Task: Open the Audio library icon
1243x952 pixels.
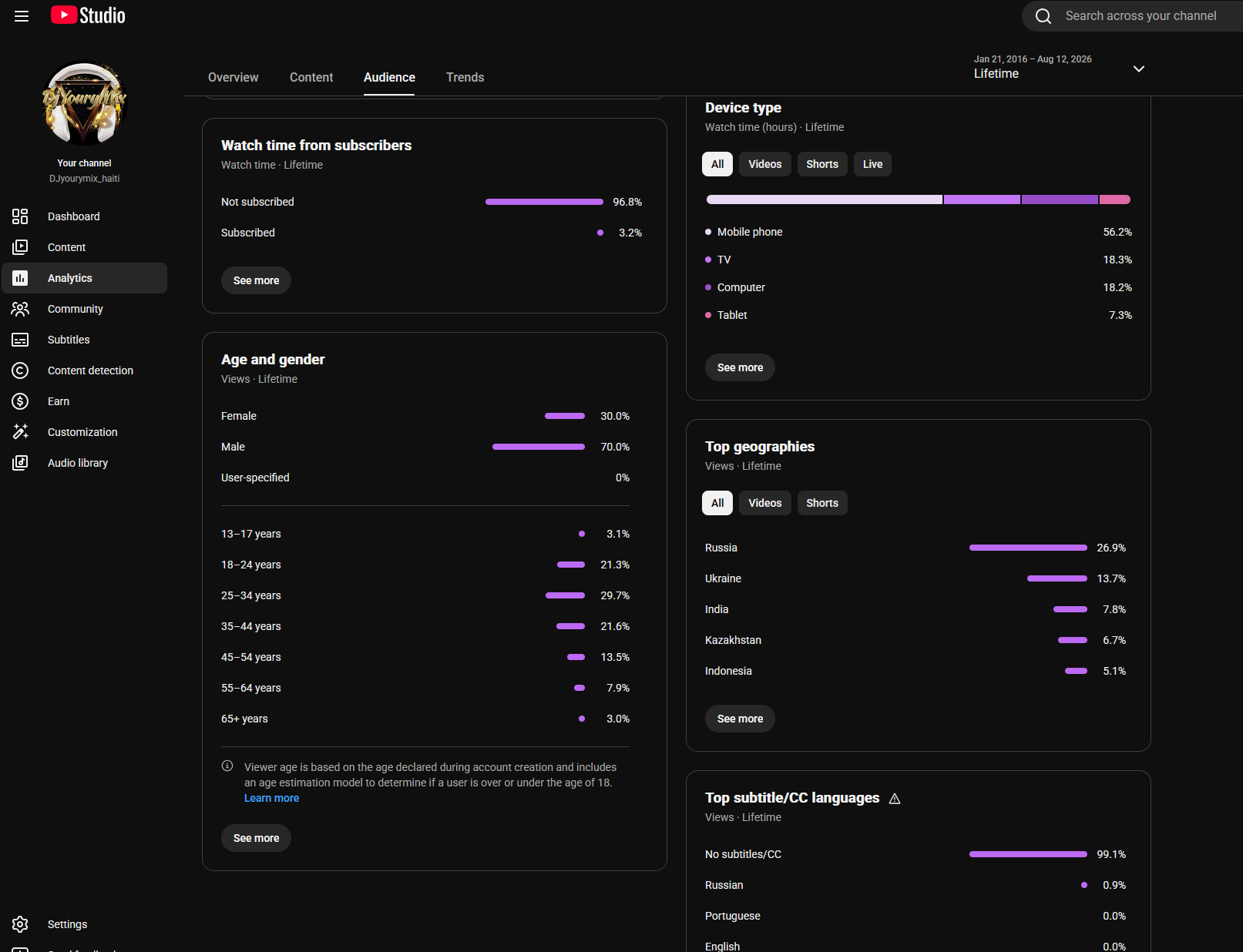Action: coord(20,463)
